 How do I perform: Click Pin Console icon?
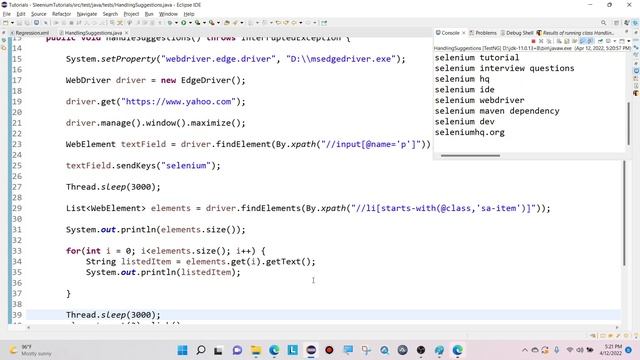(x=600, y=41)
